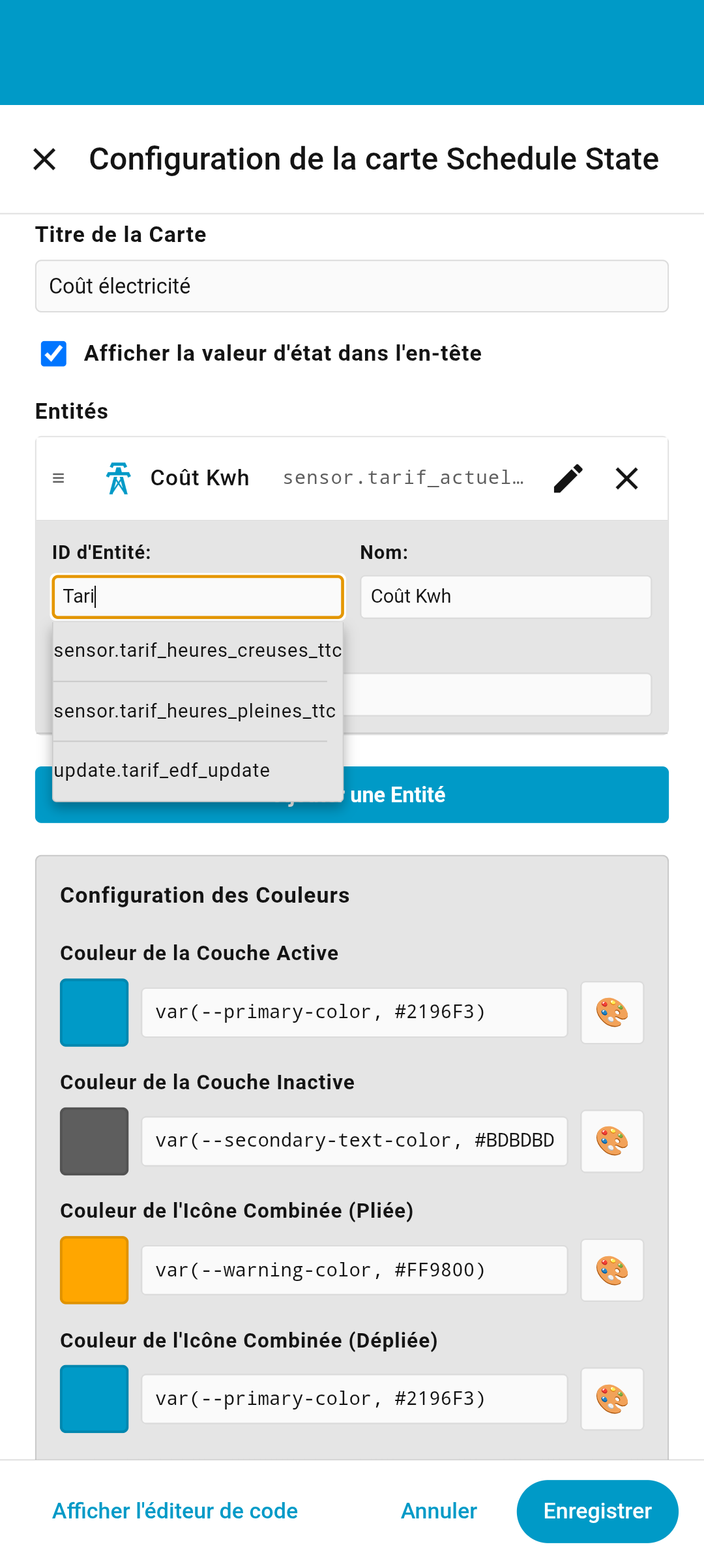Image resolution: width=704 pixels, height=1568 pixels.
Task: Toggle the header state value checkbox
Action: click(53, 354)
